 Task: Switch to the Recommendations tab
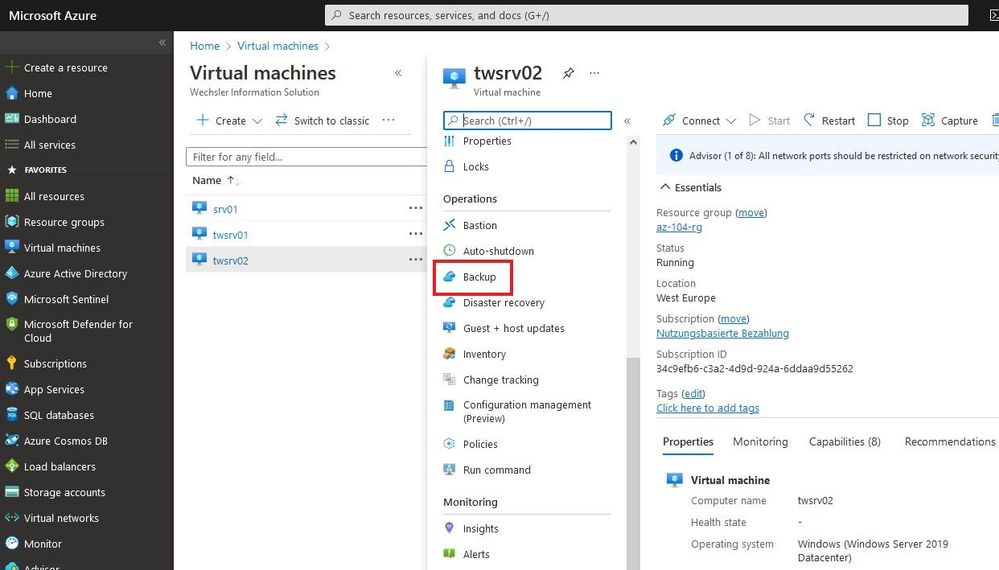pyautogui.click(x=949, y=442)
